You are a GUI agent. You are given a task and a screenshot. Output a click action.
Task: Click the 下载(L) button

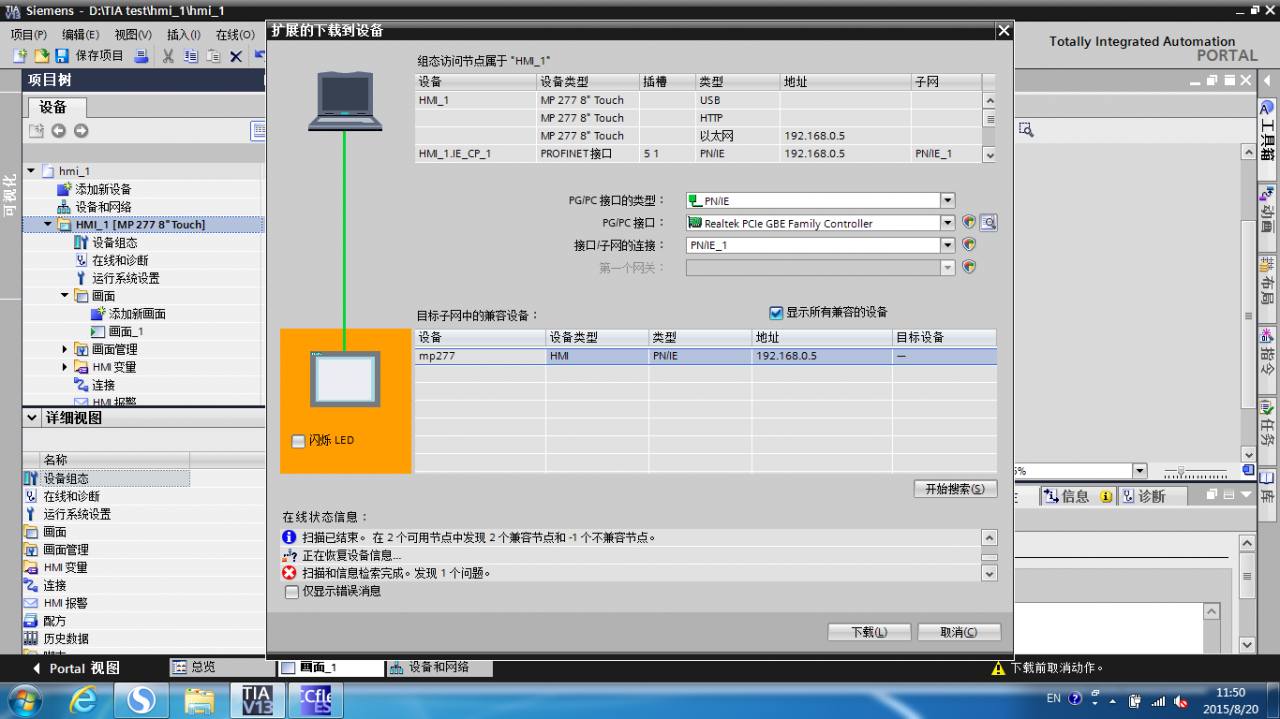(869, 632)
